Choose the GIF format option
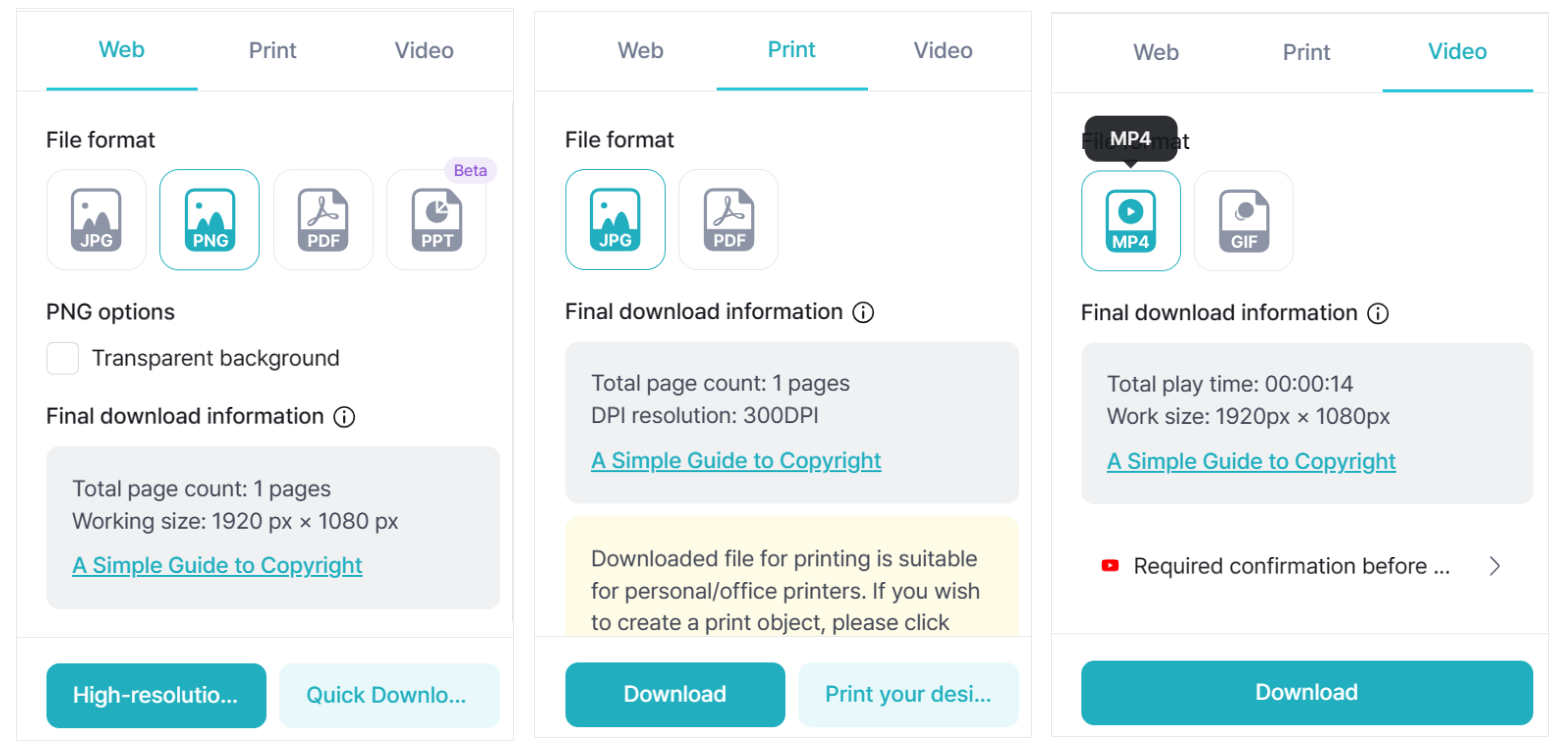The image size is (1564, 748). pyautogui.click(x=1243, y=220)
